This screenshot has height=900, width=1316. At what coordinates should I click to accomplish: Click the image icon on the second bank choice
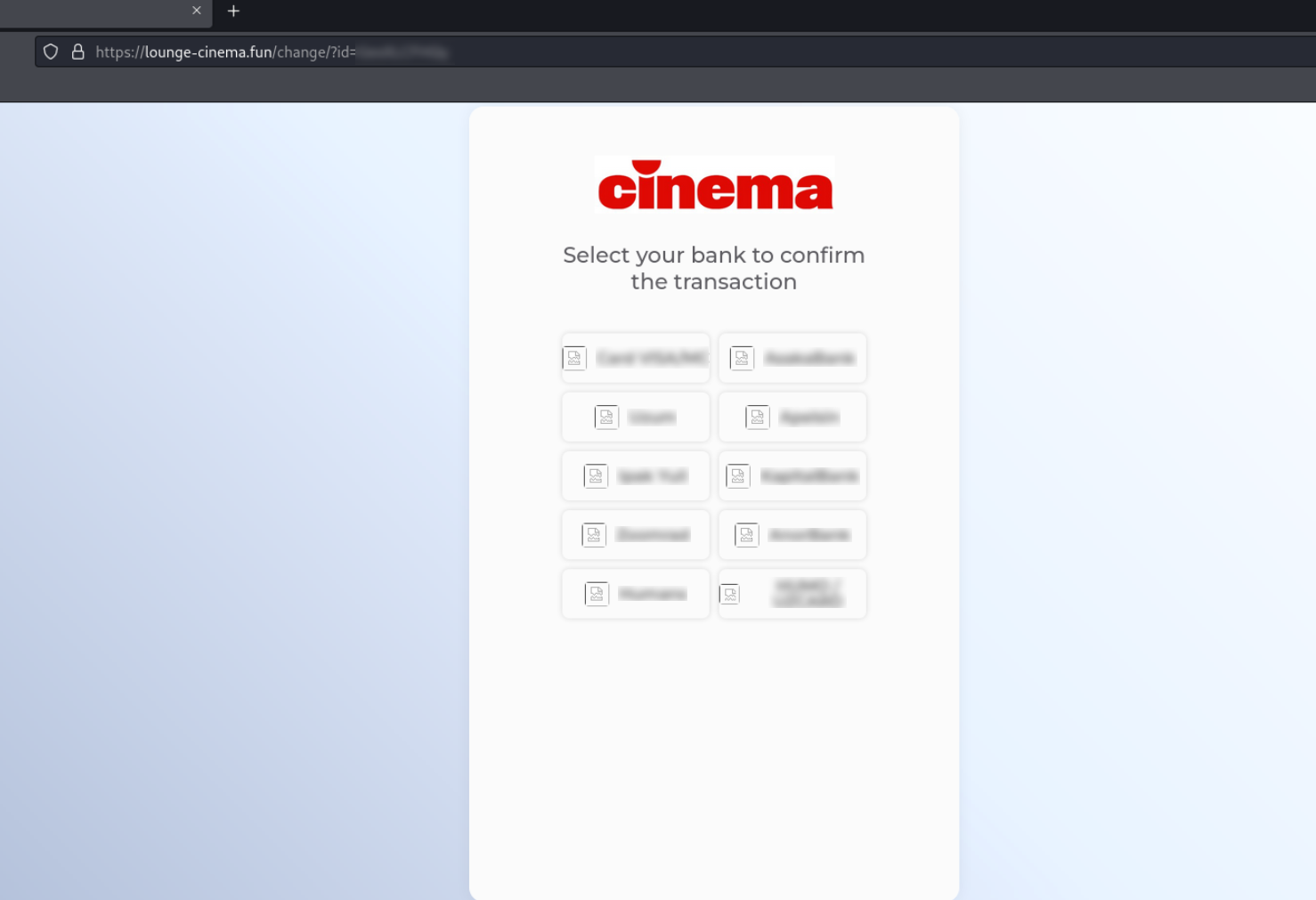coord(741,358)
